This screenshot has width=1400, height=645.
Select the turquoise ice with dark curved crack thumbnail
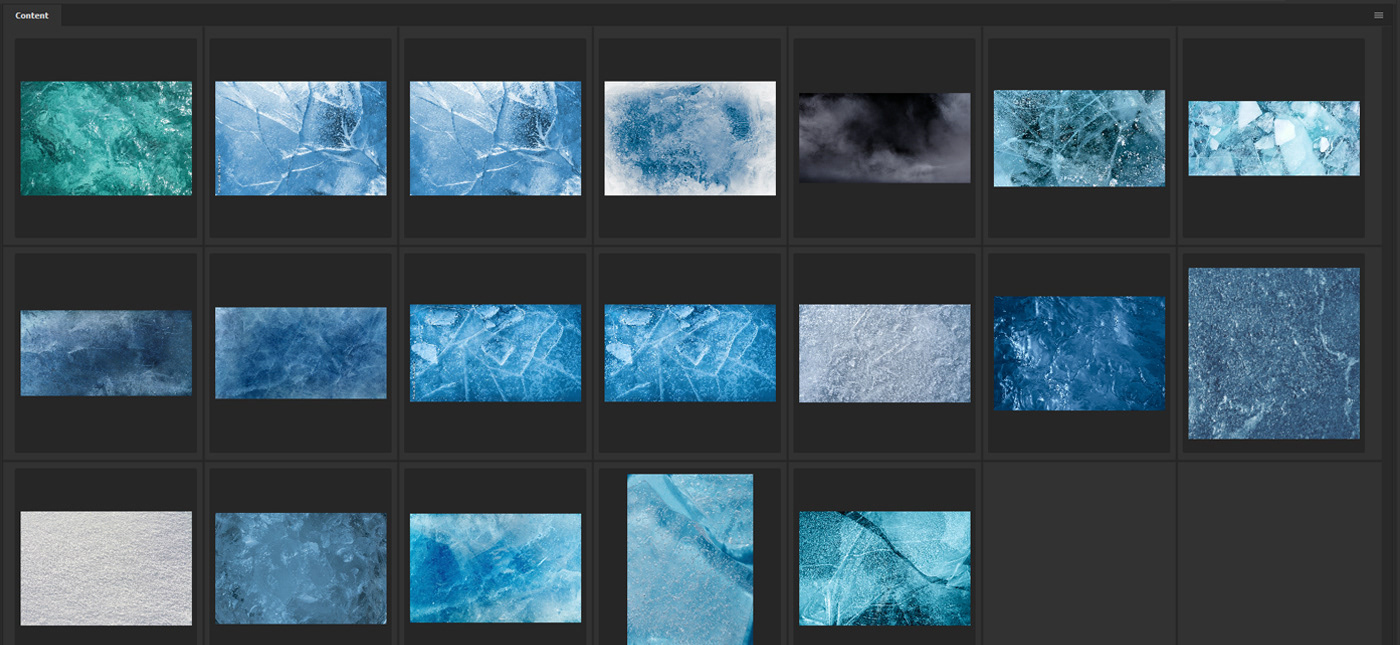[x=885, y=568]
